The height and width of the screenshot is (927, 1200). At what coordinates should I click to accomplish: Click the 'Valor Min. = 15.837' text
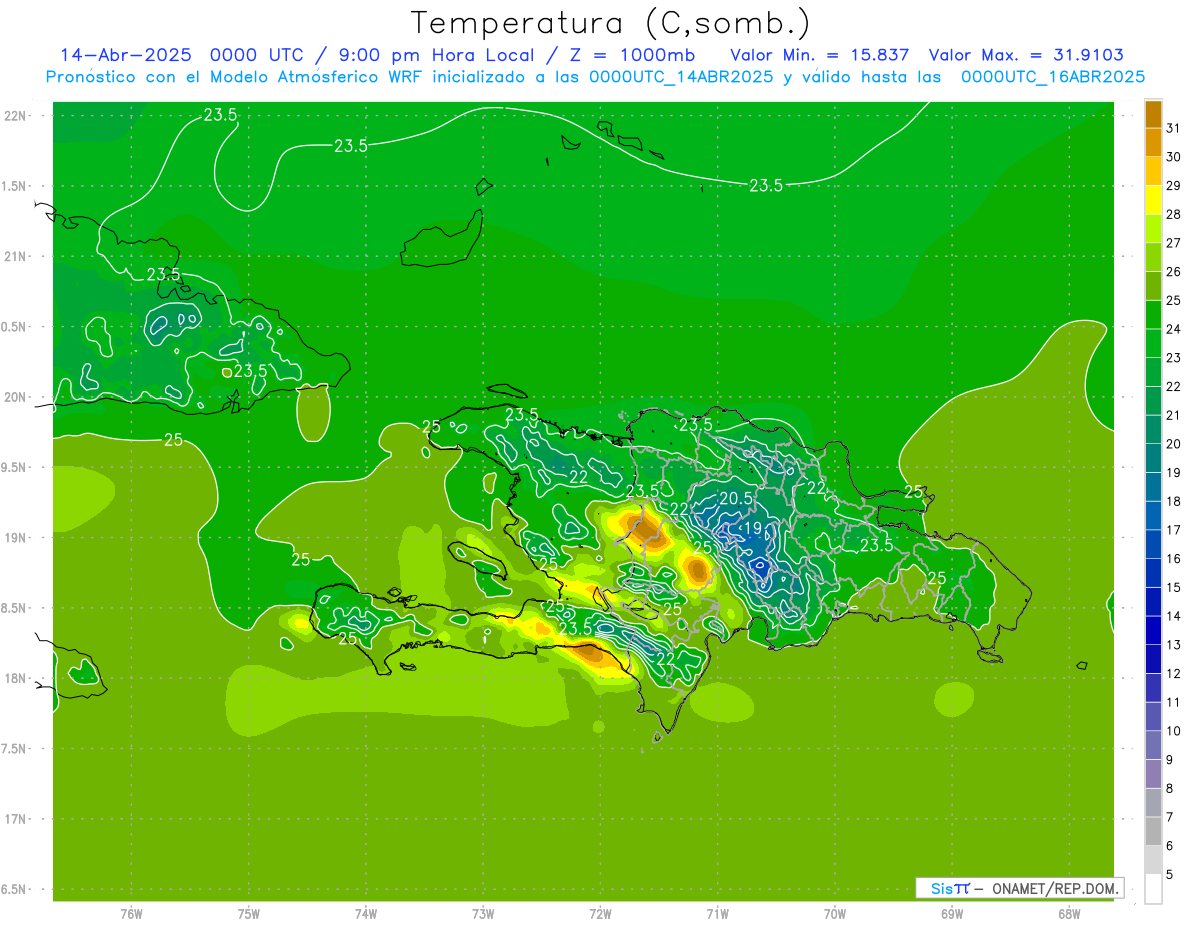(x=819, y=55)
